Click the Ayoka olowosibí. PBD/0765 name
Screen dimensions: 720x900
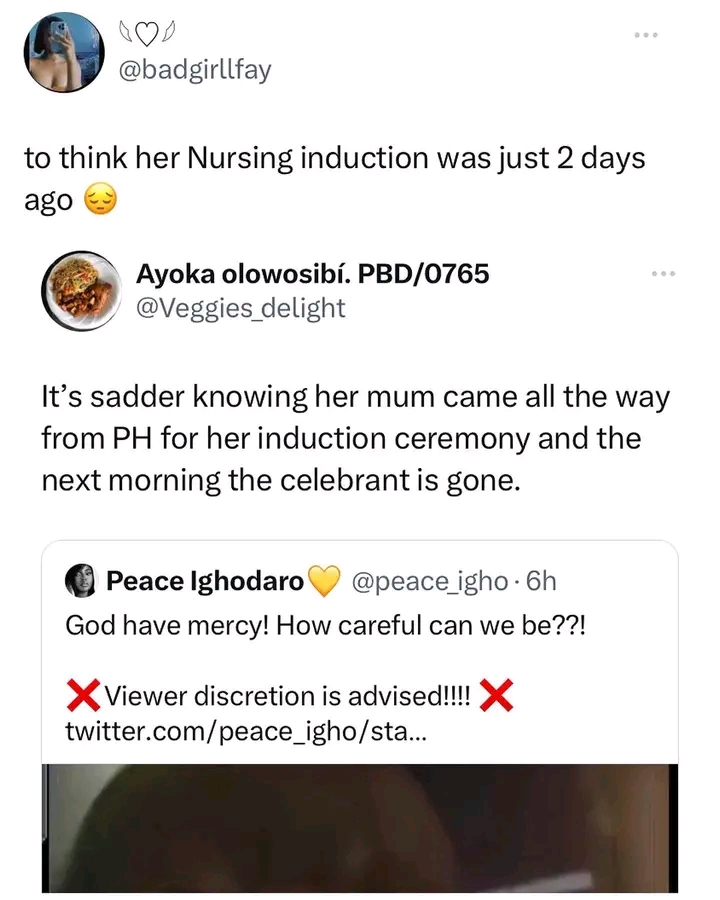click(x=312, y=273)
